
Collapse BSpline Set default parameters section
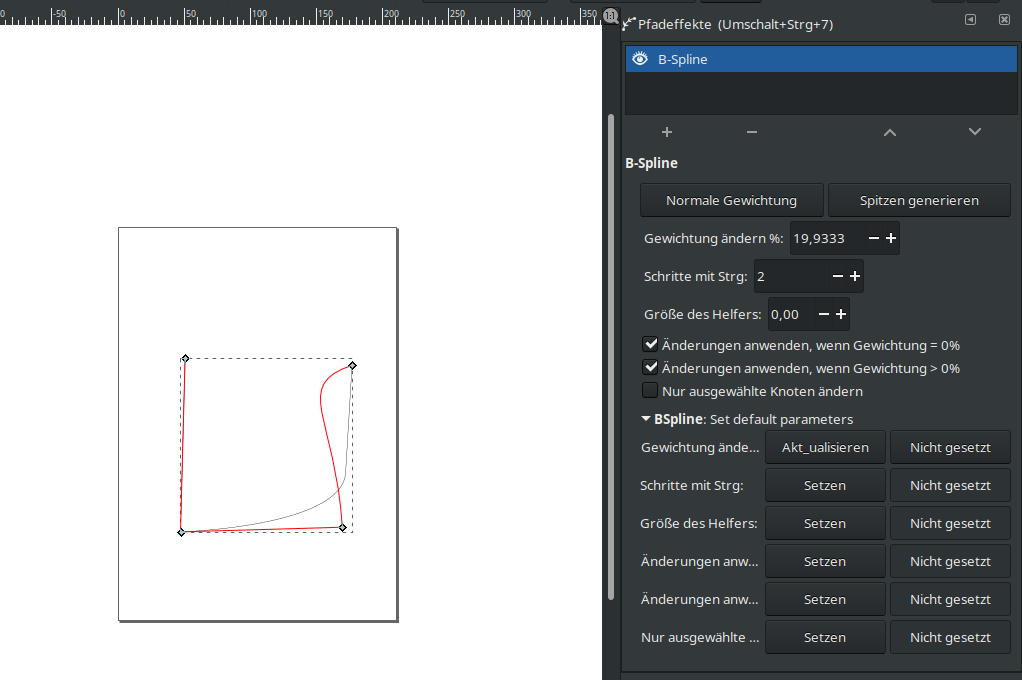click(646, 419)
